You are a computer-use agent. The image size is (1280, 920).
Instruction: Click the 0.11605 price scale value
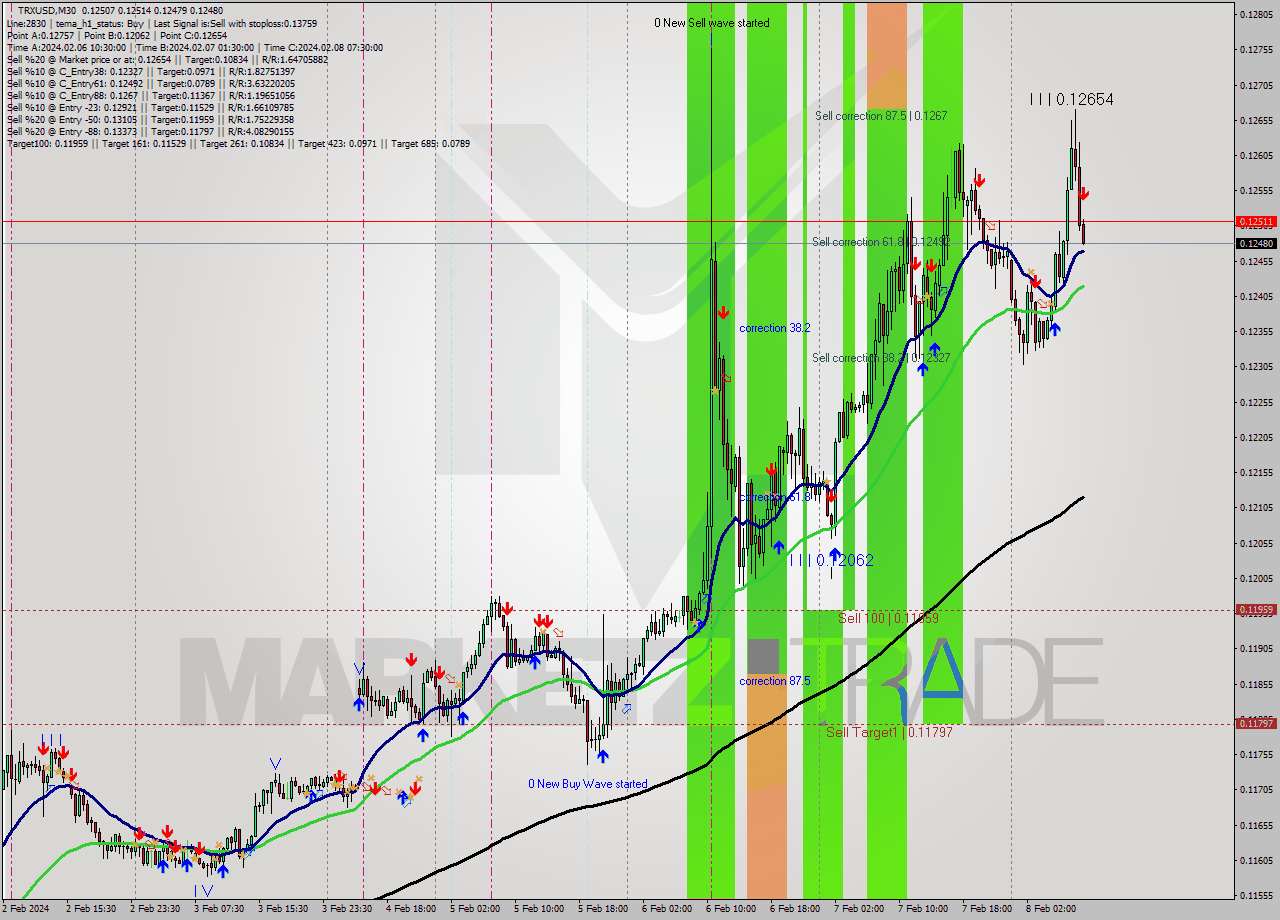[x=1256, y=860]
